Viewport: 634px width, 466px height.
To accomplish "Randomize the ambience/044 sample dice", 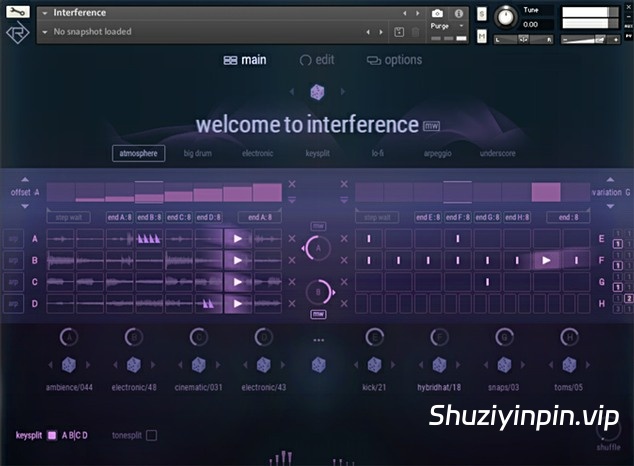I will 69,365.
